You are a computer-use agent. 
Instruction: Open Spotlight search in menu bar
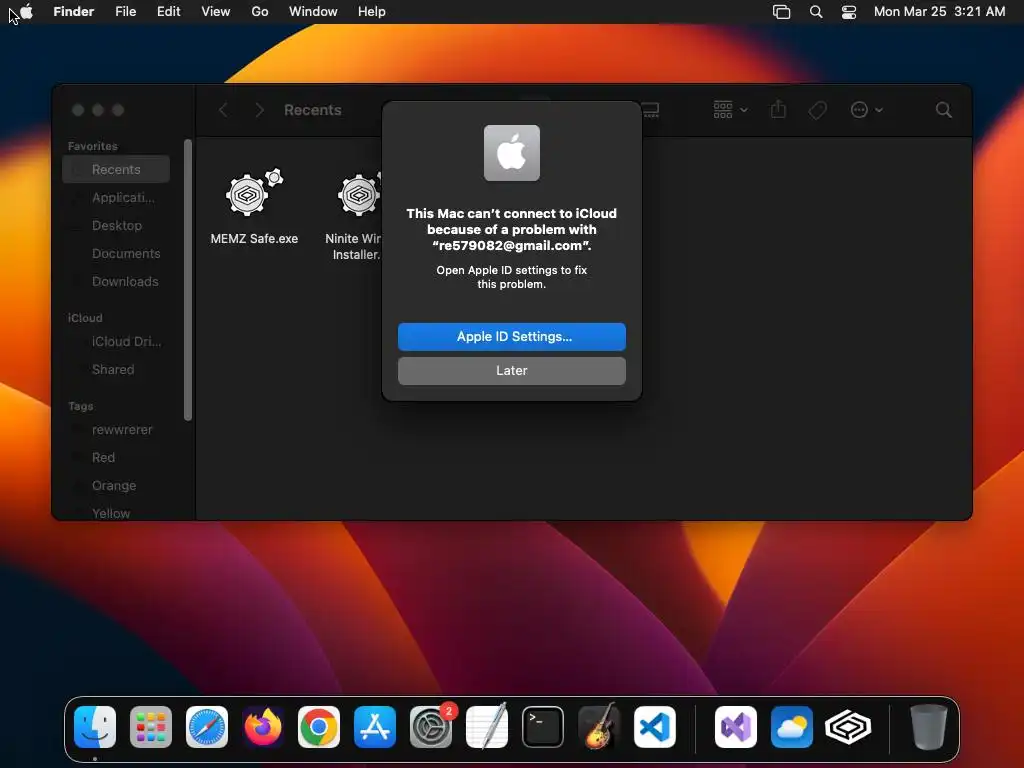tap(816, 11)
